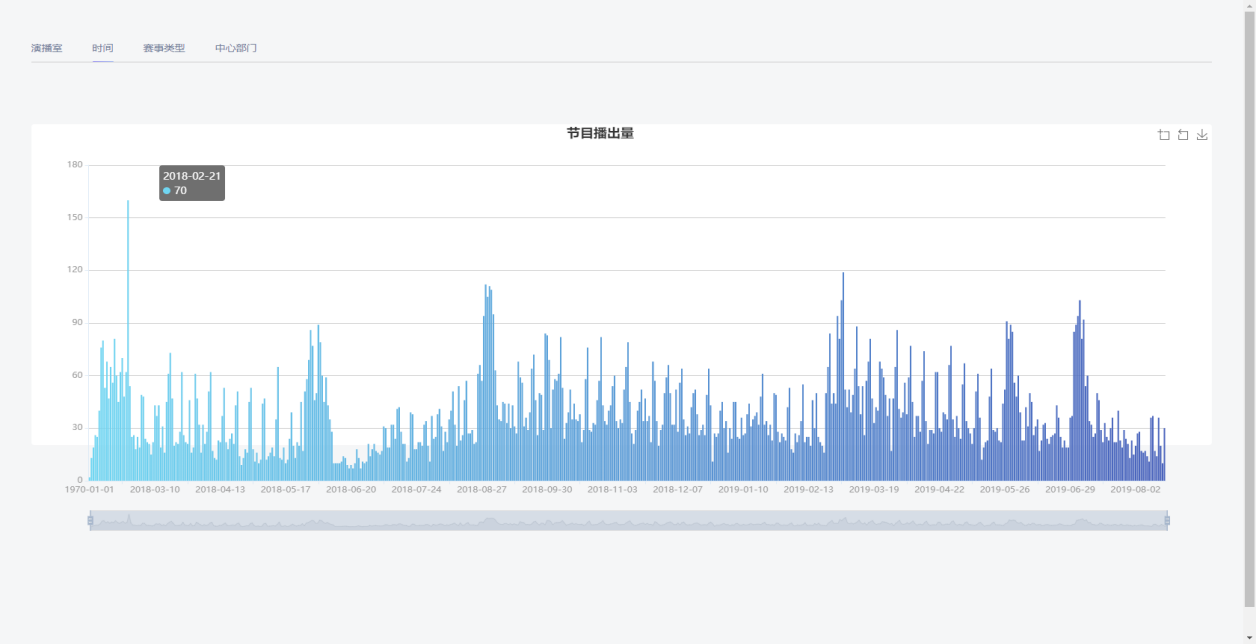
Task: Click the tallest bar reaching 160
Action: tap(128, 340)
